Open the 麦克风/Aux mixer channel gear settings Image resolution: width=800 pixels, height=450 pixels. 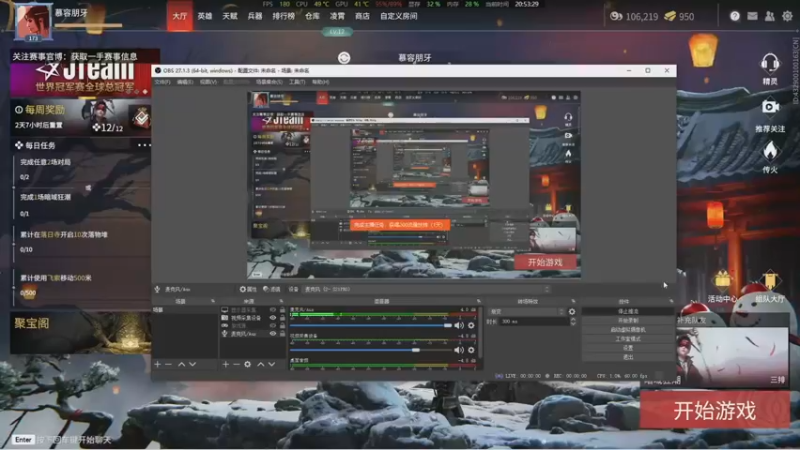(471, 326)
